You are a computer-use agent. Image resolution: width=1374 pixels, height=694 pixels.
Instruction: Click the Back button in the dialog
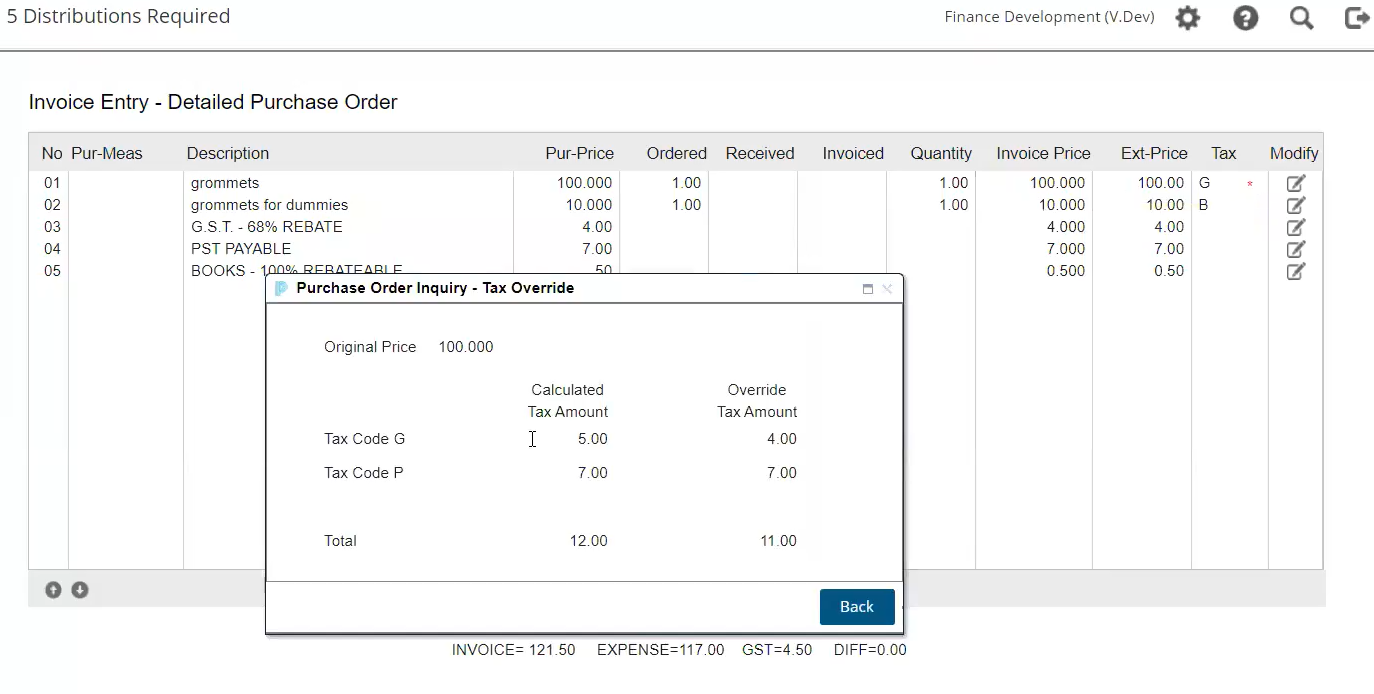(x=857, y=606)
